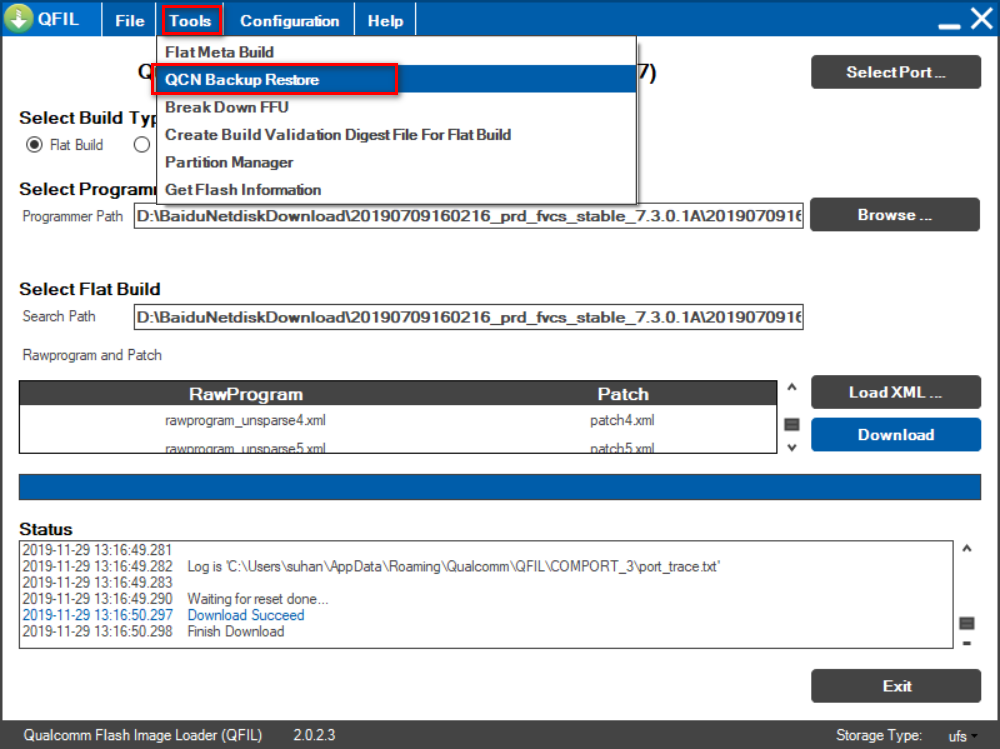Click scroll up arrow of Status log

tap(967, 548)
